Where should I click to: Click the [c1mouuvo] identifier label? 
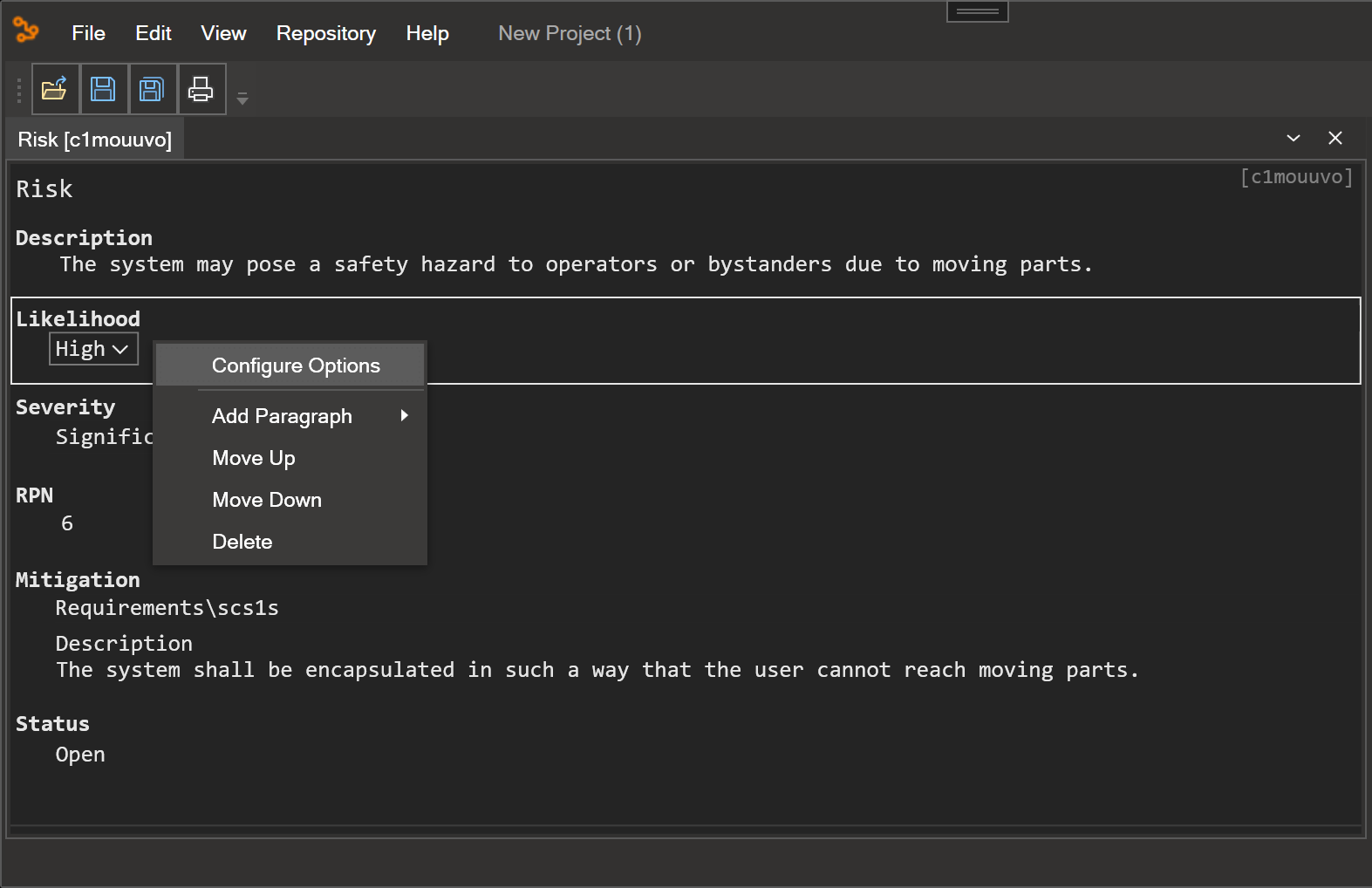pyautogui.click(x=1296, y=177)
